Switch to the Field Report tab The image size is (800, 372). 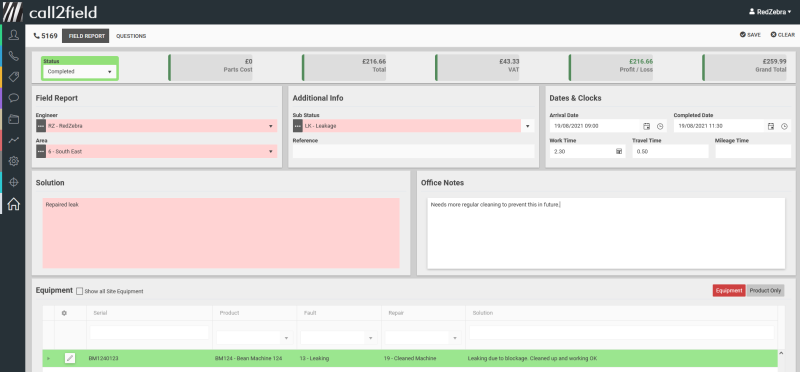click(86, 36)
